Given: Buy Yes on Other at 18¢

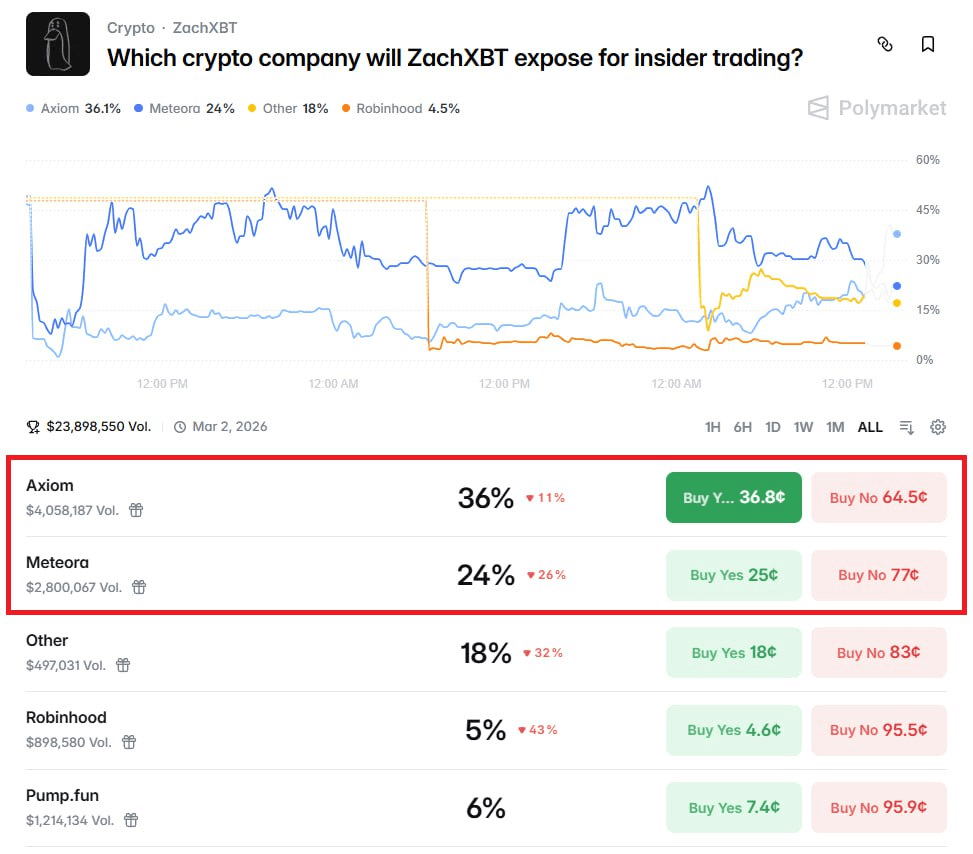Looking at the screenshot, I should click(x=733, y=653).
